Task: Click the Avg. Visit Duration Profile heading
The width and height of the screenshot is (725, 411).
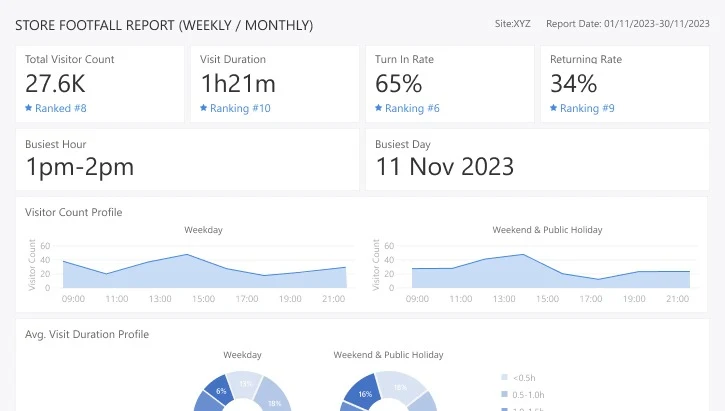Action: coord(87,334)
